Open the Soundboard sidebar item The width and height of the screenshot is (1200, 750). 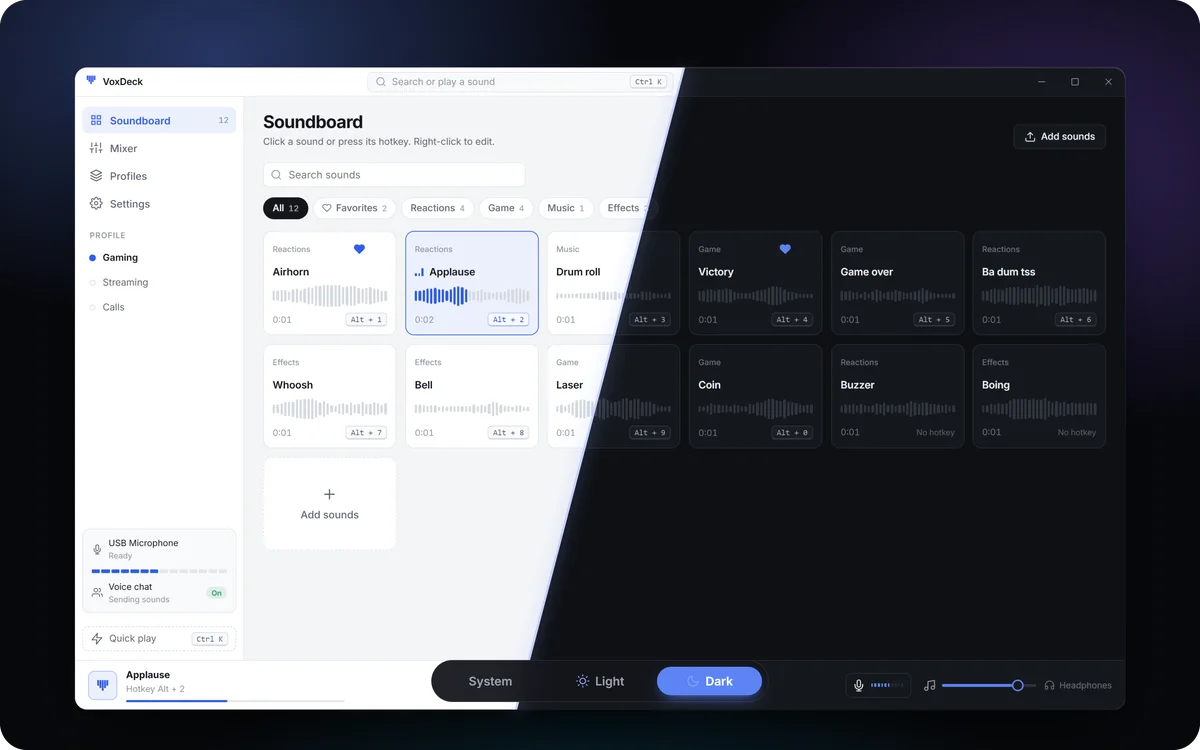tap(159, 120)
